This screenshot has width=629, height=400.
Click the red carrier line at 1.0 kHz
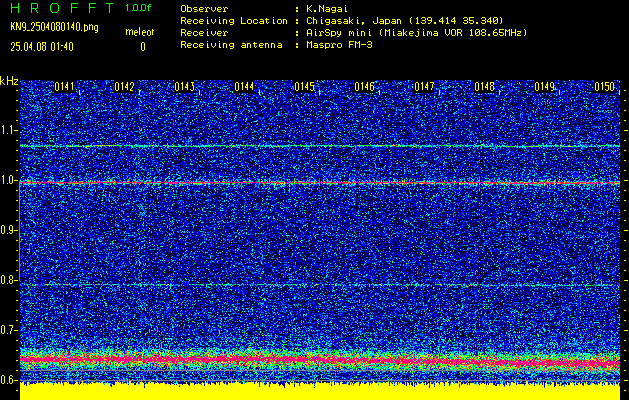320,183
